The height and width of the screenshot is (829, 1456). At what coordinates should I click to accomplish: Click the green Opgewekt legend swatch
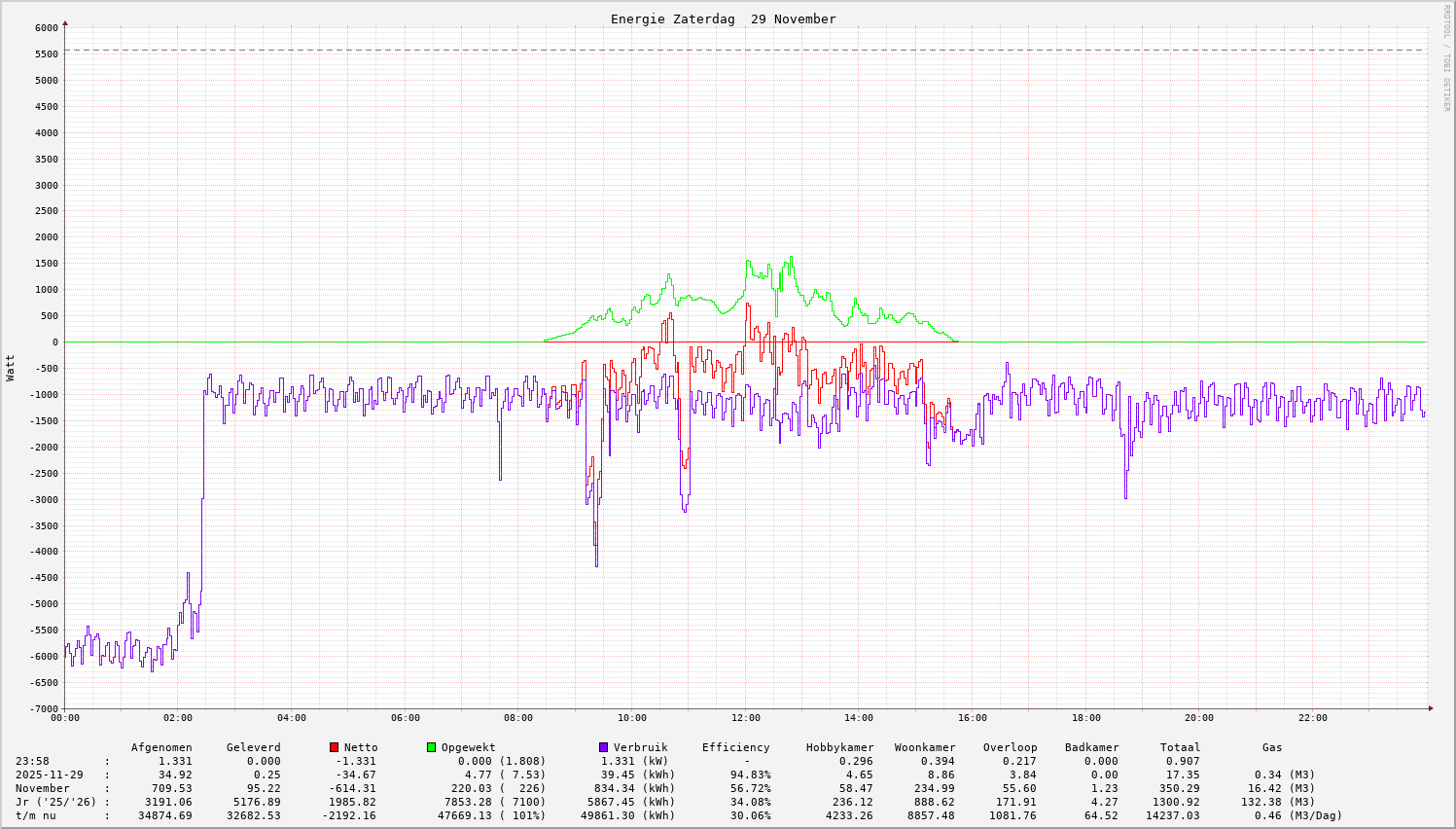(432, 747)
